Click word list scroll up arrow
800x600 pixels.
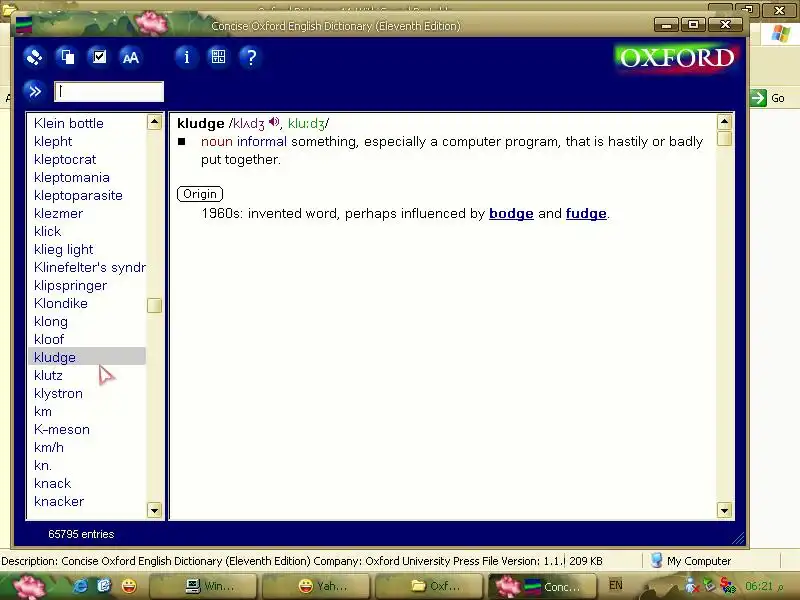tap(154, 122)
